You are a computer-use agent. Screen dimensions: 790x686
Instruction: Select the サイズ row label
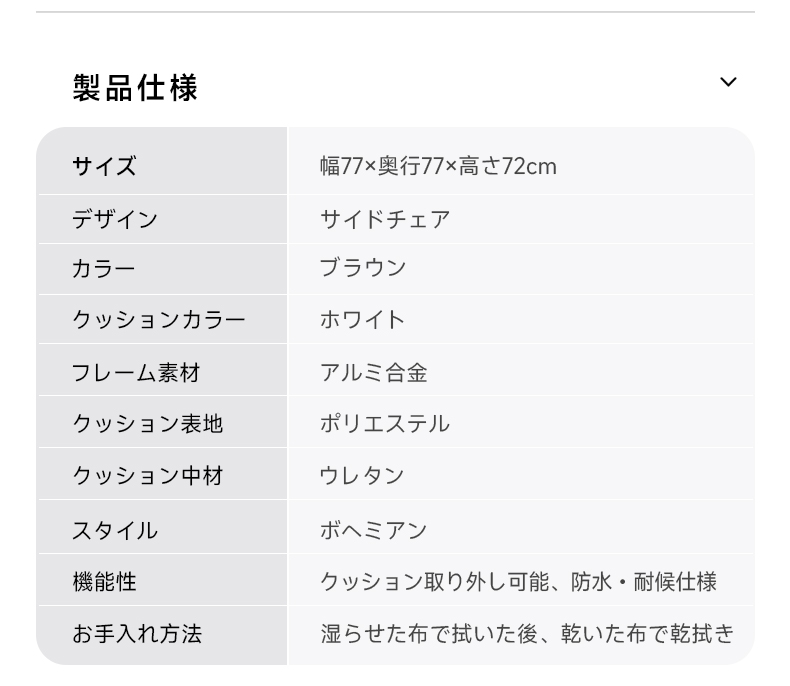click(104, 166)
